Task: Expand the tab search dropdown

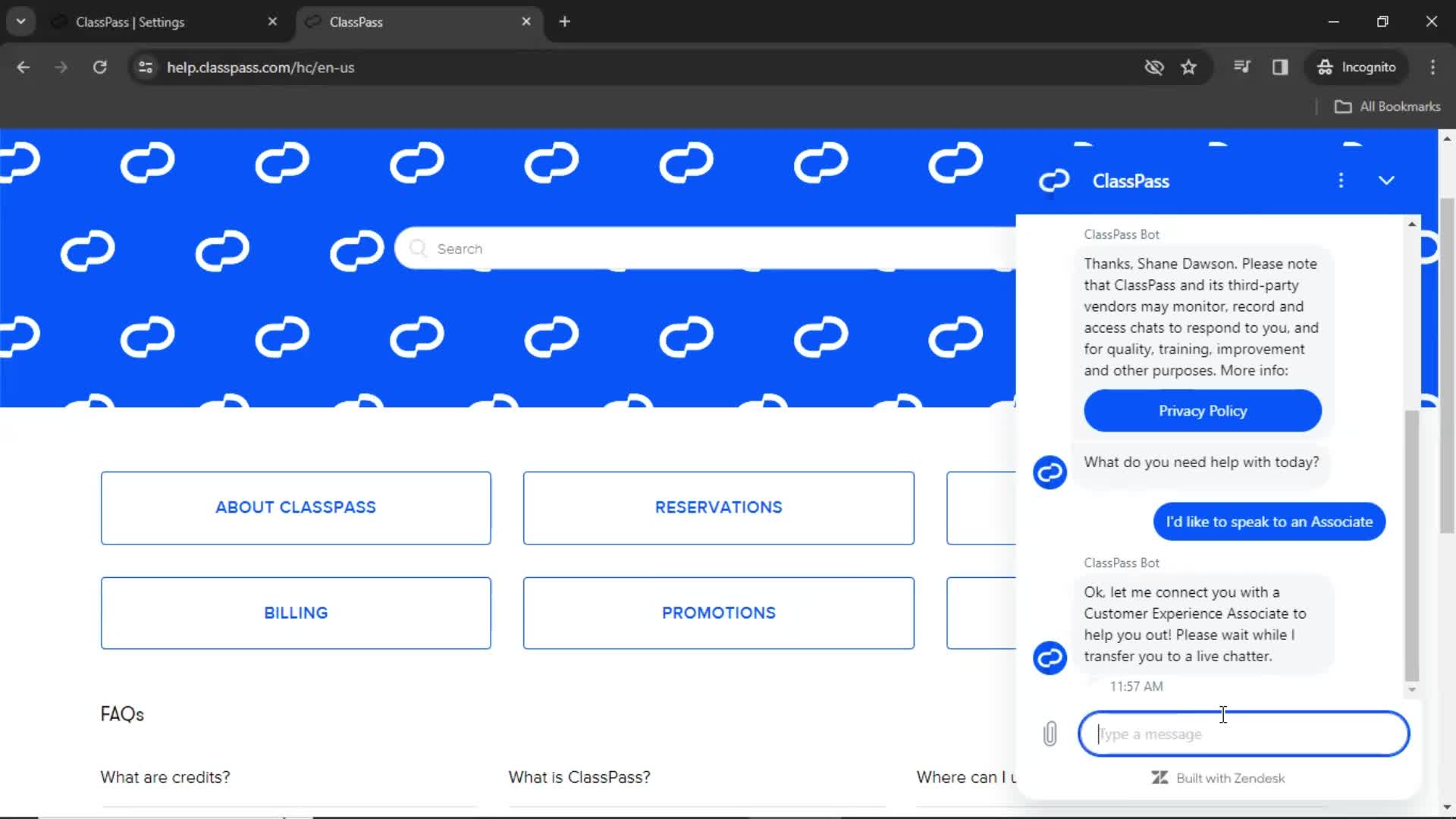Action: click(x=20, y=21)
